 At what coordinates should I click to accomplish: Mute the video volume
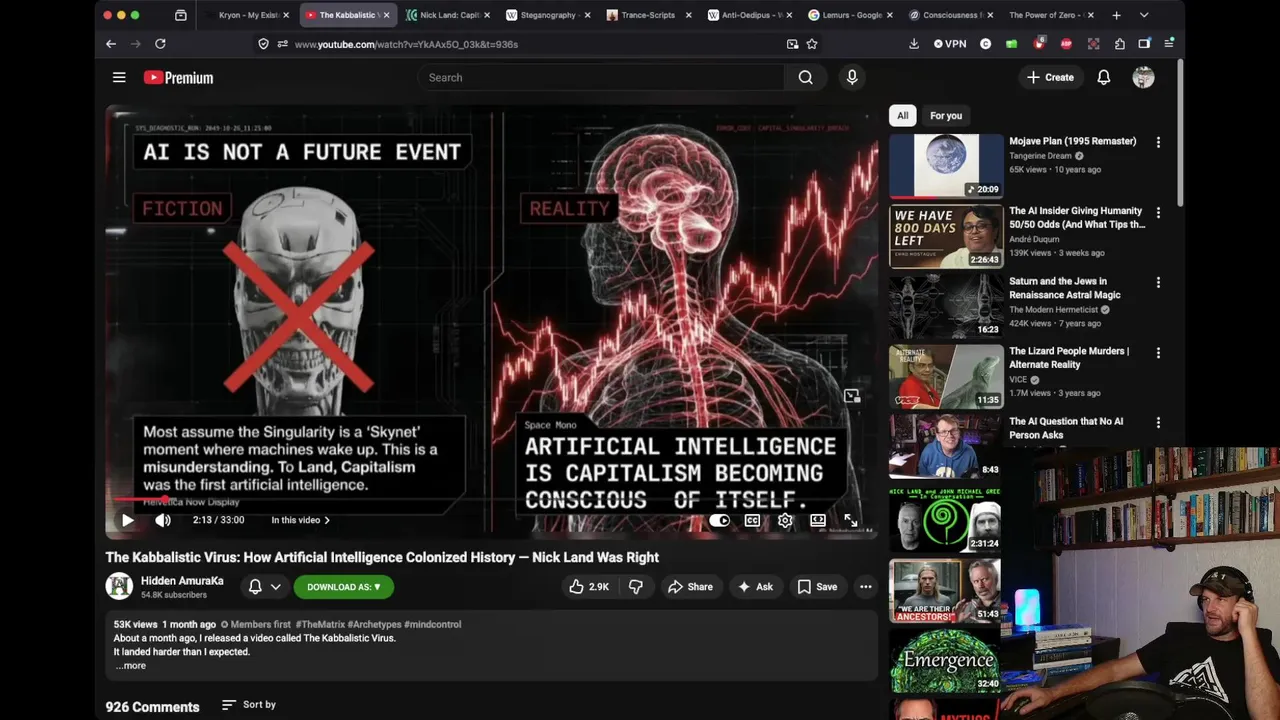[x=163, y=520]
